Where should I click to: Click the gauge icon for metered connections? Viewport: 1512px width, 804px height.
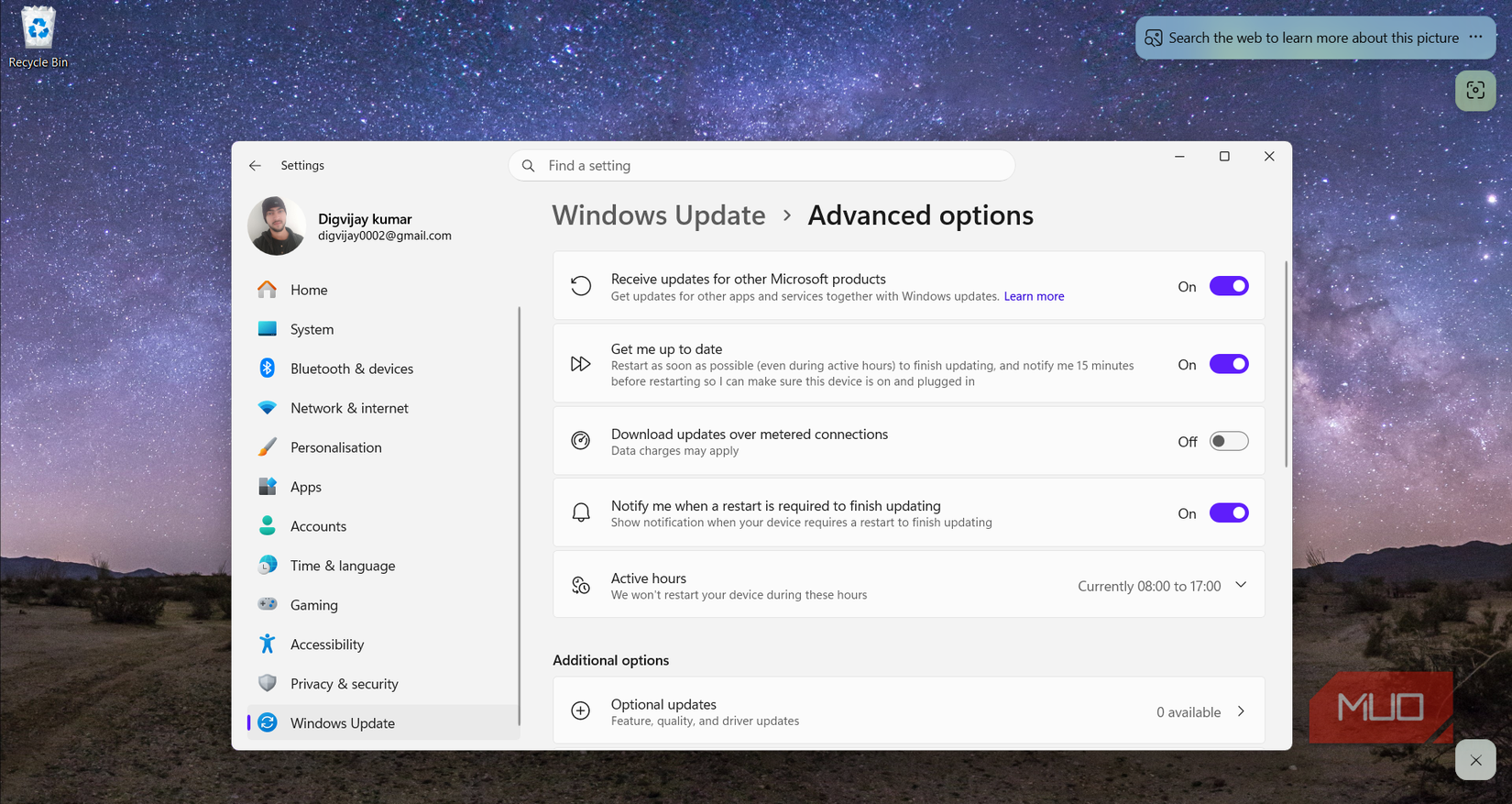point(581,441)
